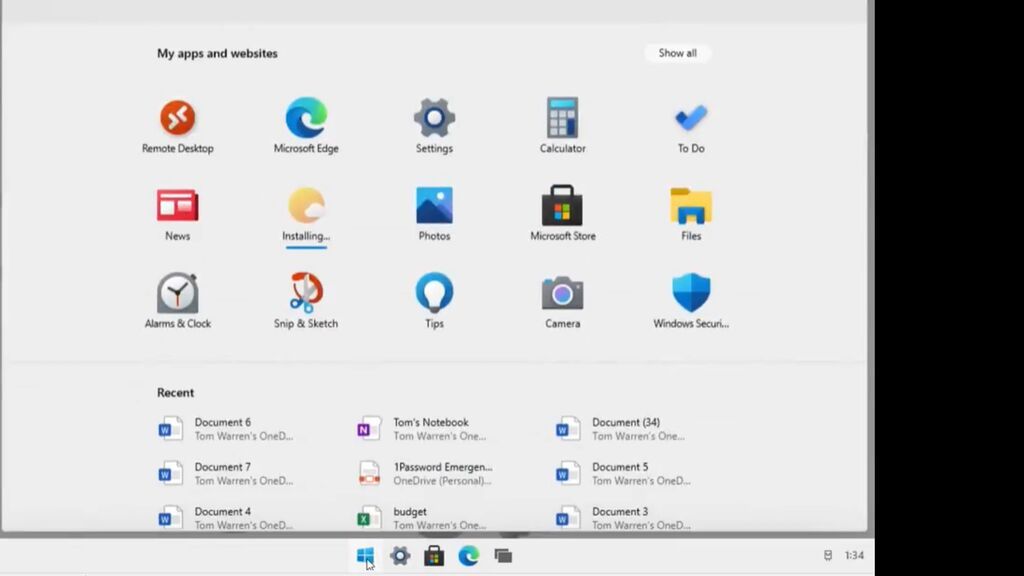The image size is (1024, 576).
Task: Click the system tray icon beside the clock
Action: click(x=827, y=555)
